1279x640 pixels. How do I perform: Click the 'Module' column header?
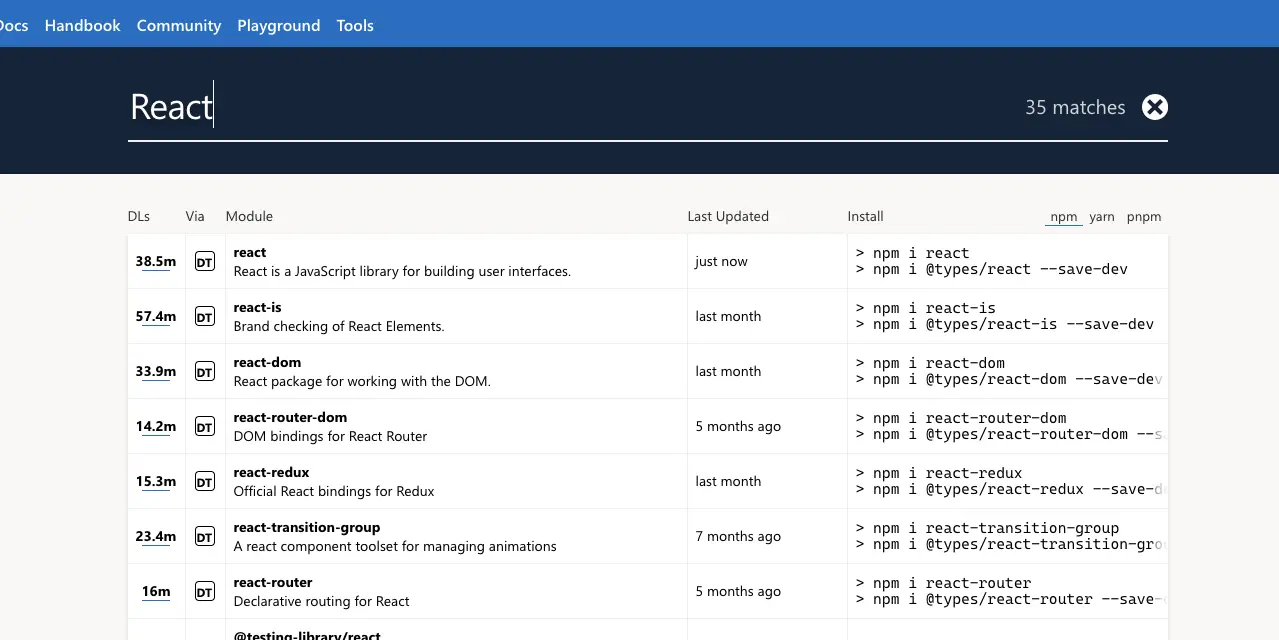click(x=249, y=216)
